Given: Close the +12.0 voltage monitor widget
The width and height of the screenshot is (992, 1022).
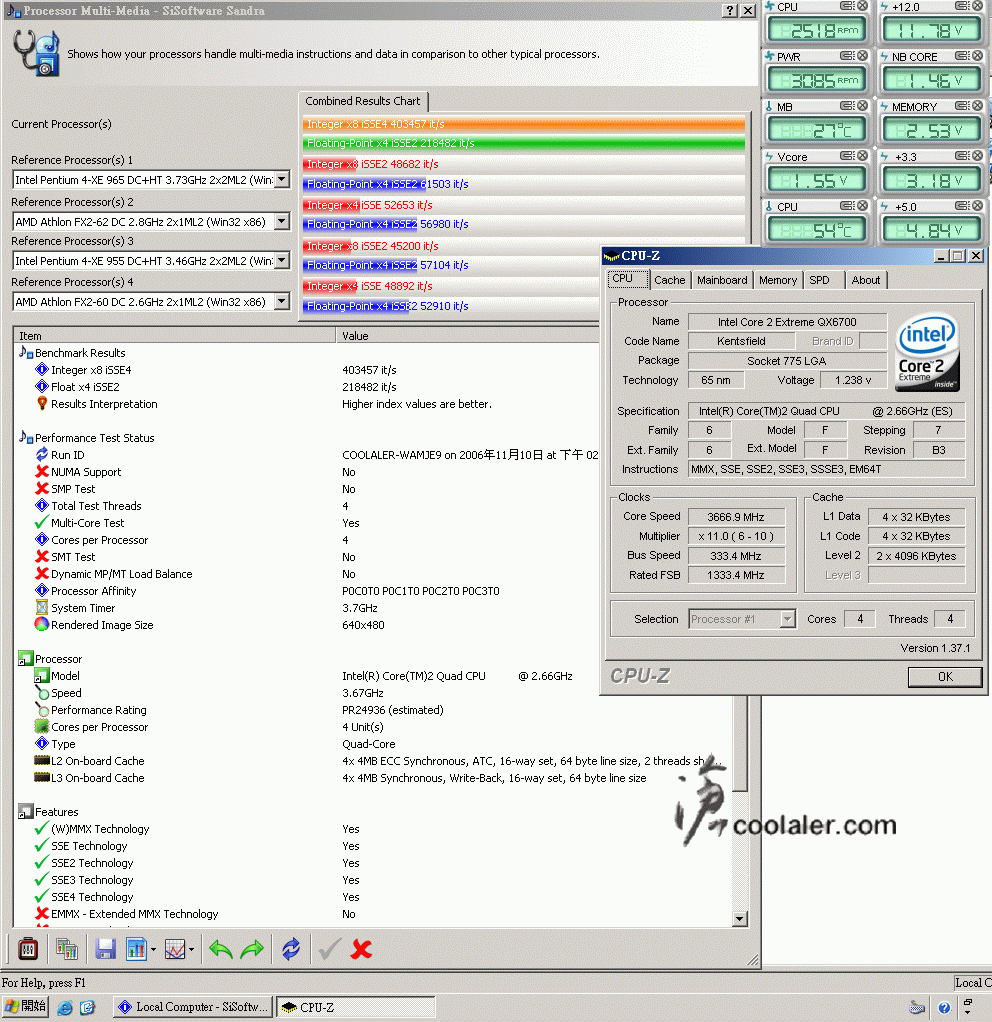Looking at the screenshot, I should pos(978,6).
